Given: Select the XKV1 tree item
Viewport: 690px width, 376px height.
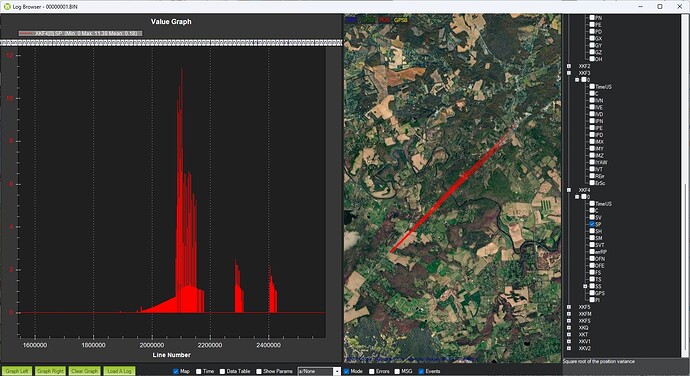Looking at the screenshot, I should tap(584, 341).
